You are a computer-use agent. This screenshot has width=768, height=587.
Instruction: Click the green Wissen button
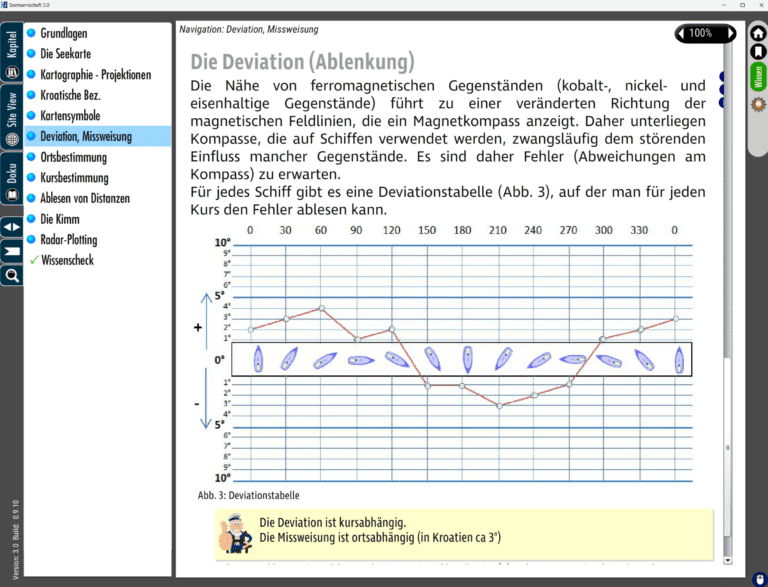[x=758, y=77]
